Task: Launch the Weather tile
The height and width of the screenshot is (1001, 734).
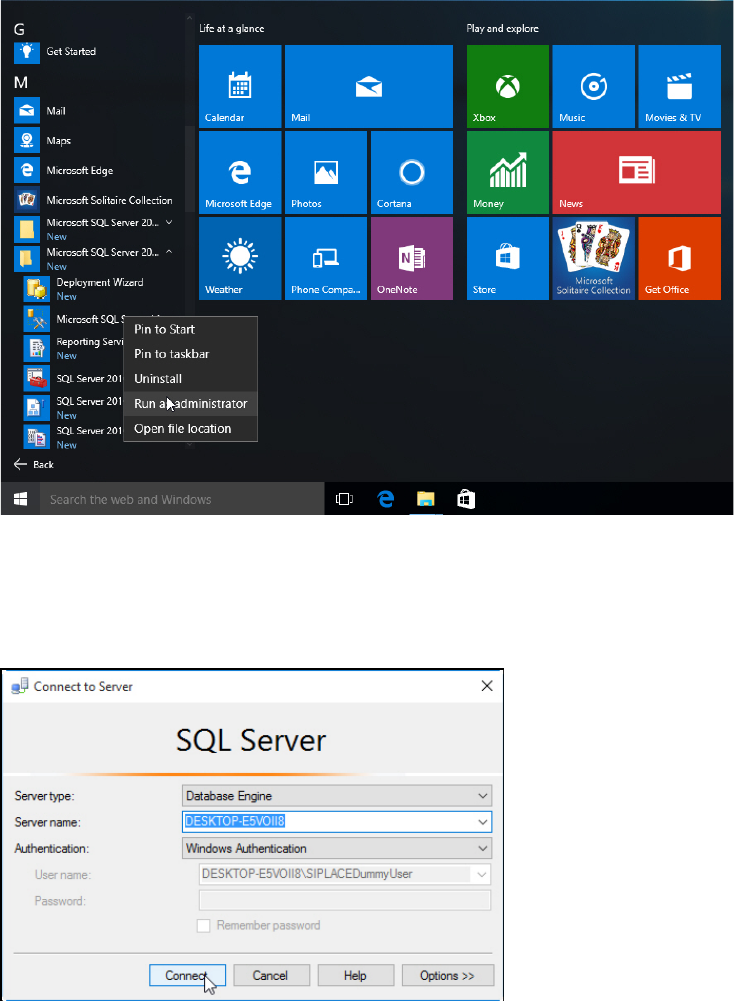Action: [x=239, y=258]
